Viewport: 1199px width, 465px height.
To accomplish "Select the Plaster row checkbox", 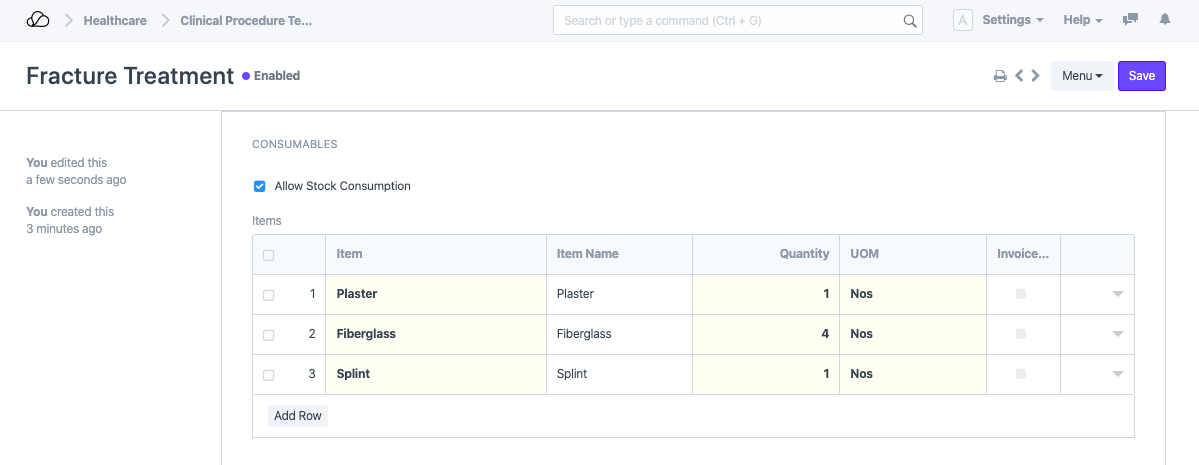I will coord(268,295).
